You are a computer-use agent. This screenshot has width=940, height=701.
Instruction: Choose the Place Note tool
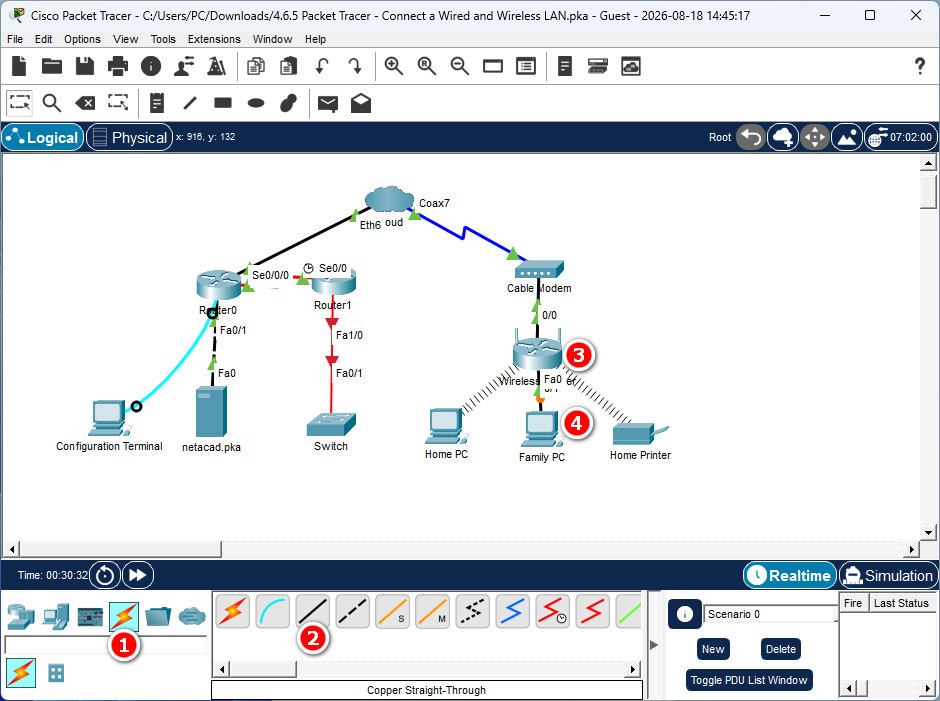156,103
